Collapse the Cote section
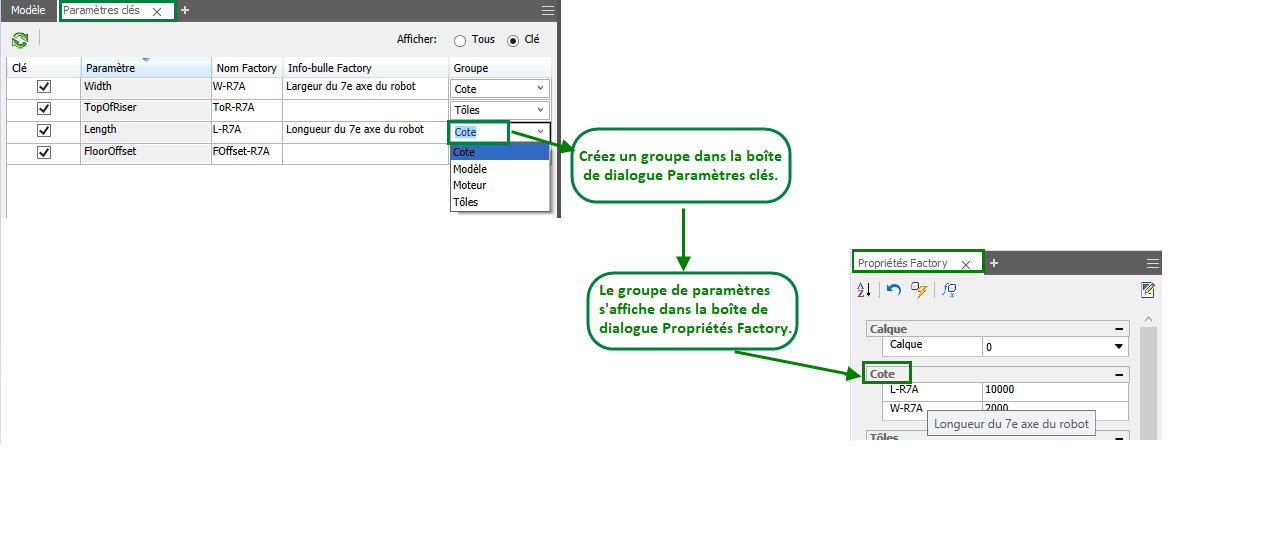Image resolution: width=1263 pixels, height=544 pixels. [x=1119, y=374]
